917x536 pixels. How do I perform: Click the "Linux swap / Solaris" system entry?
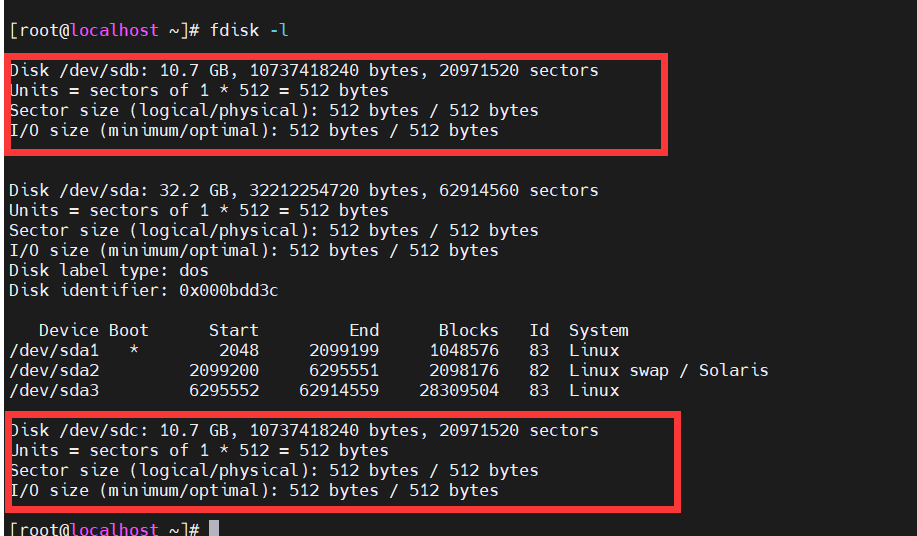(x=668, y=371)
